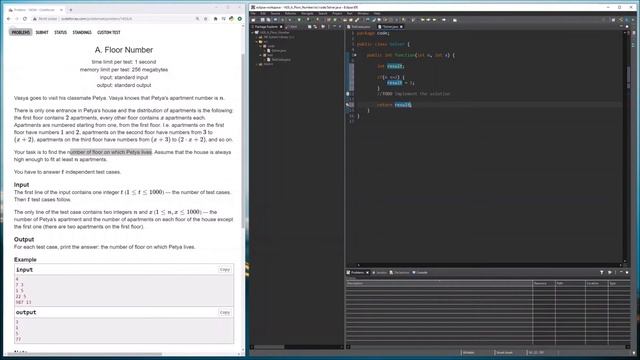Click Link with Editor icon in Package Explorer
The width and height of the screenshot is (640, 360).
pos(315,27)
